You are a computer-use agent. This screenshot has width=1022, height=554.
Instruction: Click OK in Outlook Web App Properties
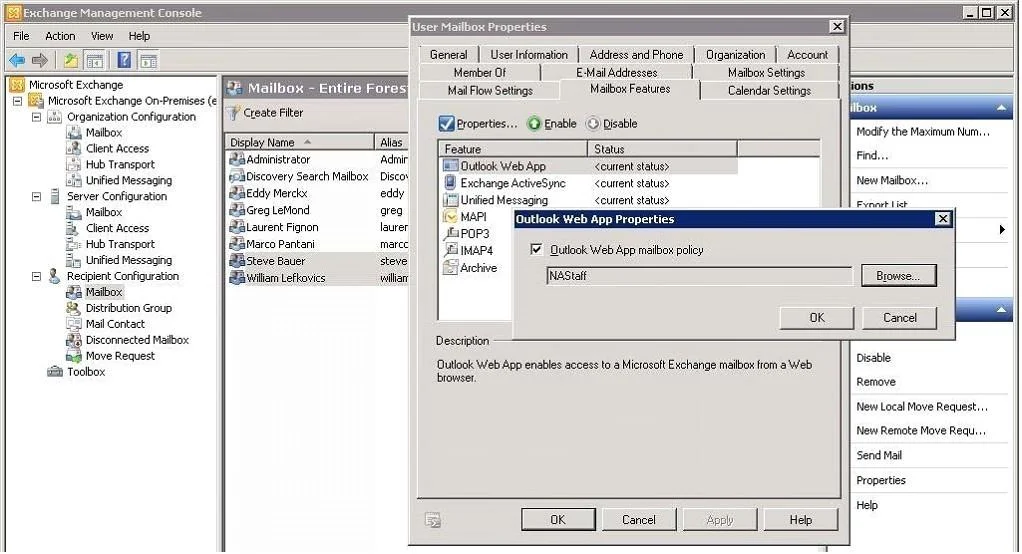click(817, 317)
